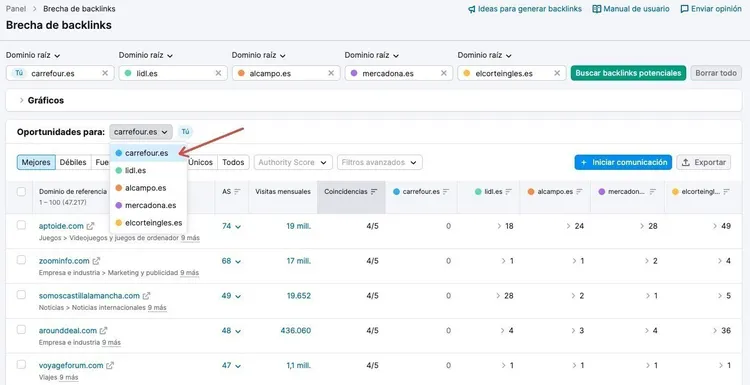Image resolution: width=750 pixels, height=385 pixels.
Task: Click Buscar backlinks potenciales button
Action: pyautogui.click(x=629, y=73)
